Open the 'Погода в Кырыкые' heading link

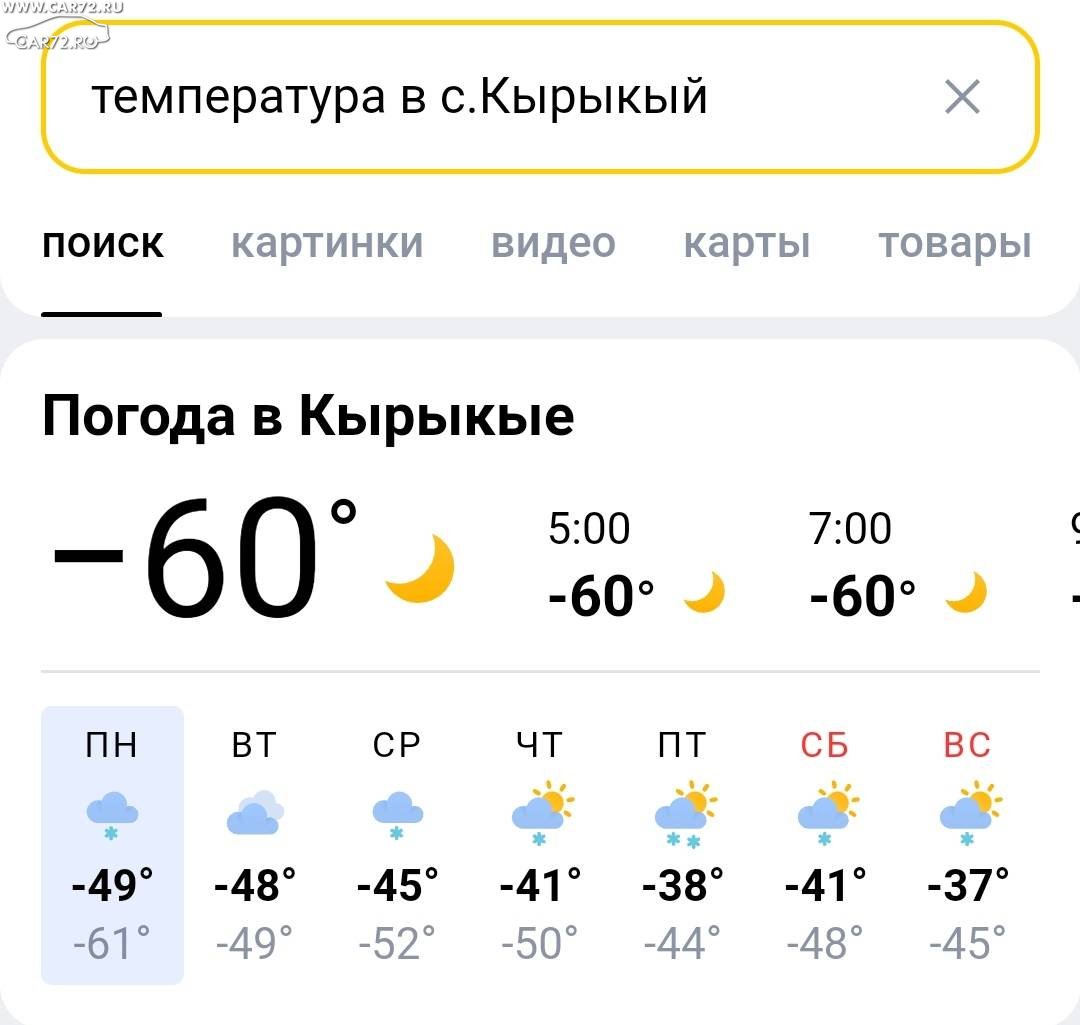[308, 418]
